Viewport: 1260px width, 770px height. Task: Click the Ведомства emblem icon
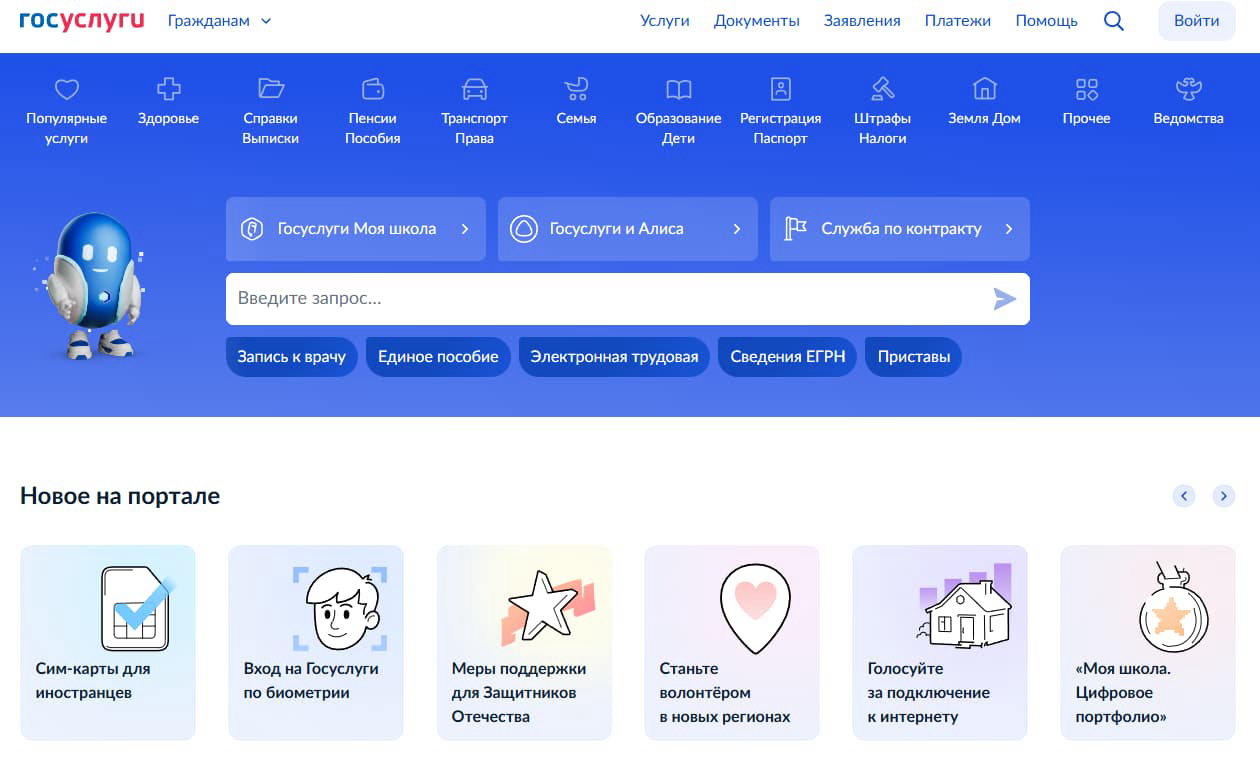1188,90
